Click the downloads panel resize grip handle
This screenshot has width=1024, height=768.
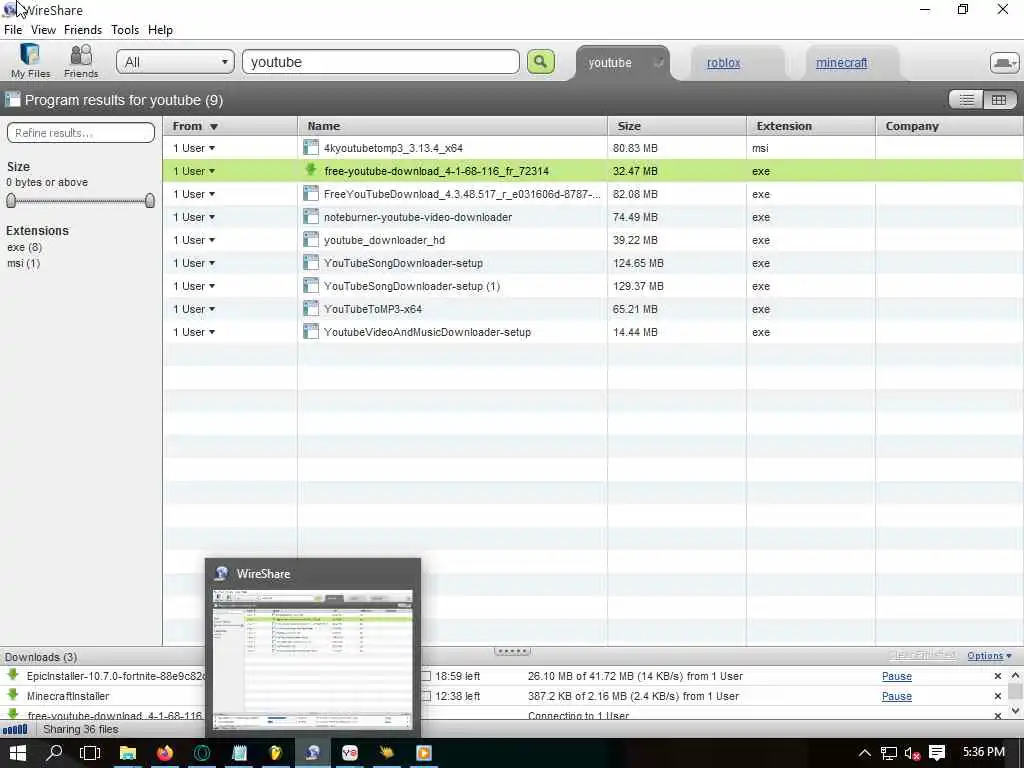click(x=512, y=651)
